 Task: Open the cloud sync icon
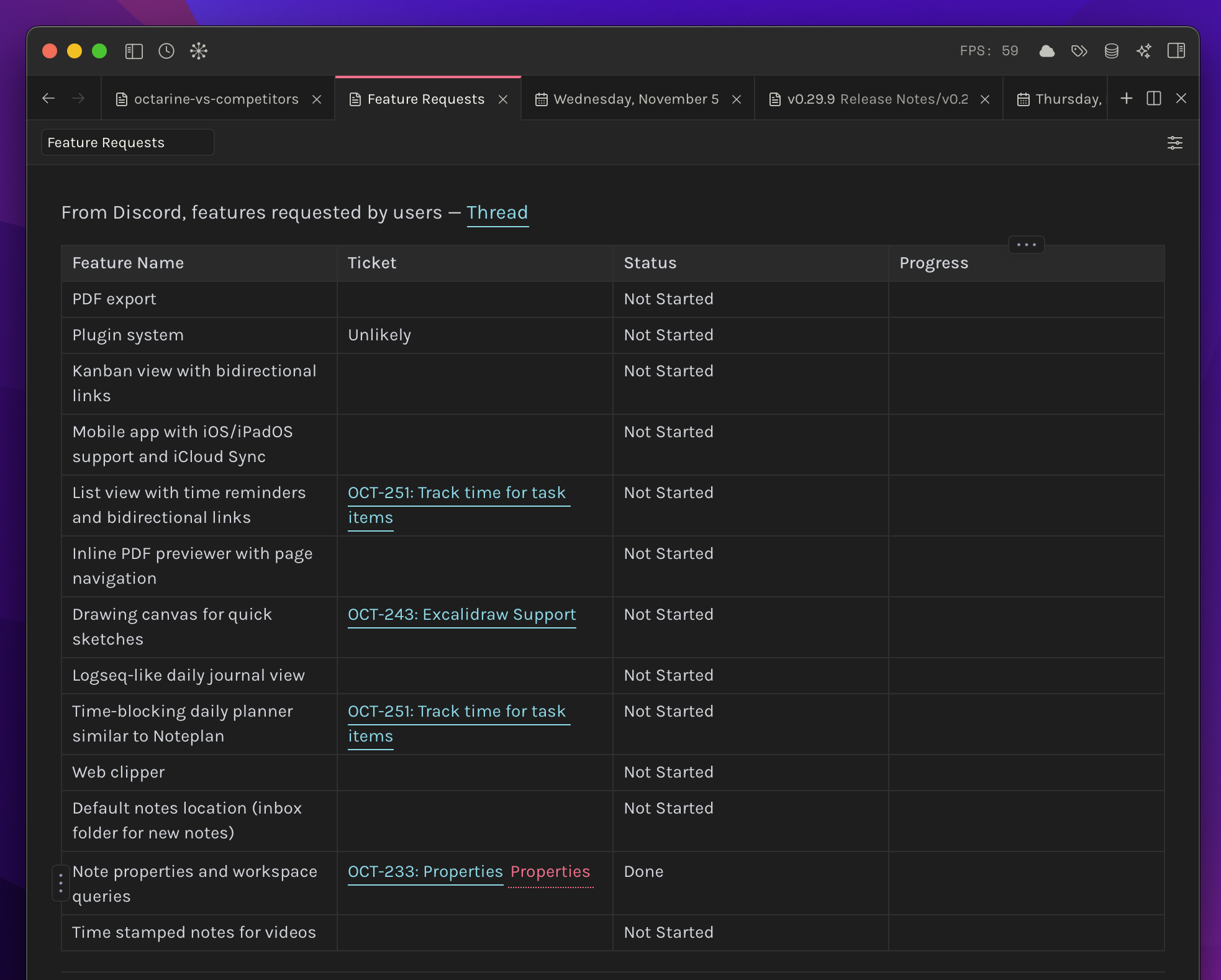point(1047,51)
